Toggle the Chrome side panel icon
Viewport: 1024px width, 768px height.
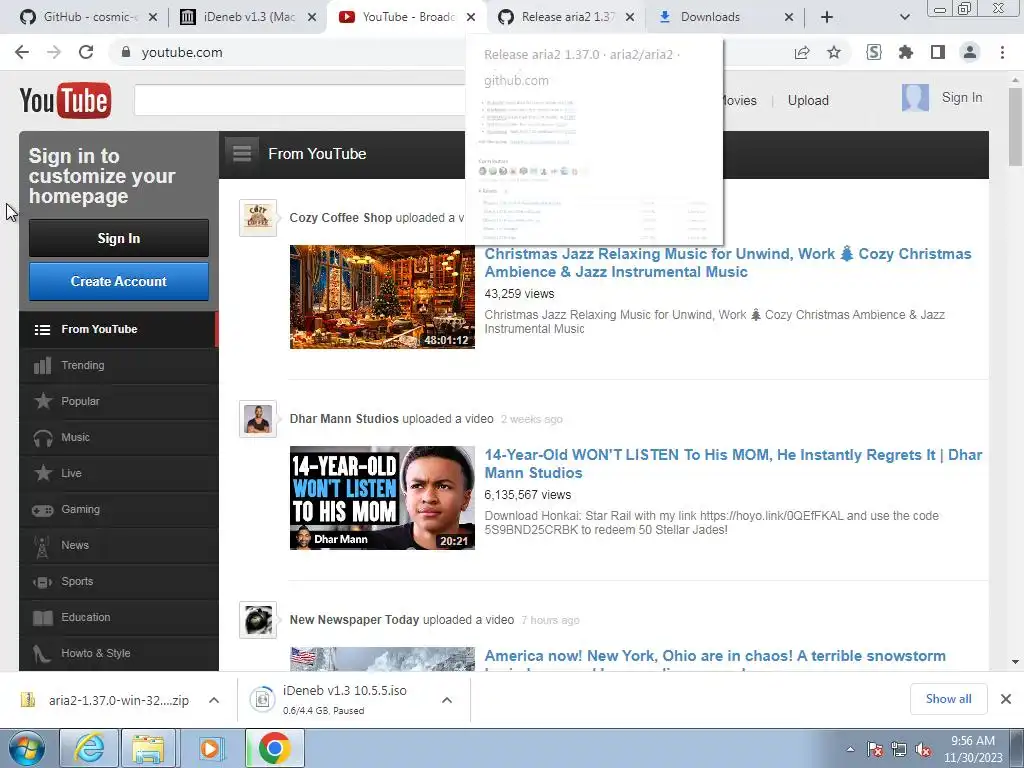tap(938, 52)
